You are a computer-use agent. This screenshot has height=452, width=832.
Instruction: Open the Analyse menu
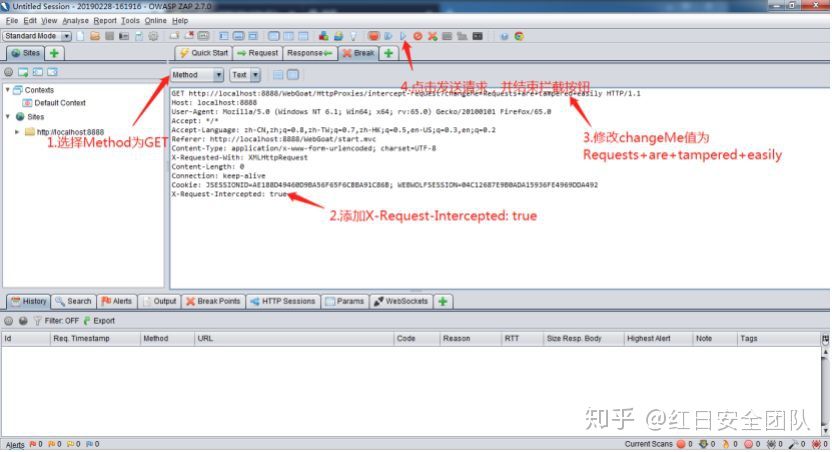[x=75, y=21]
